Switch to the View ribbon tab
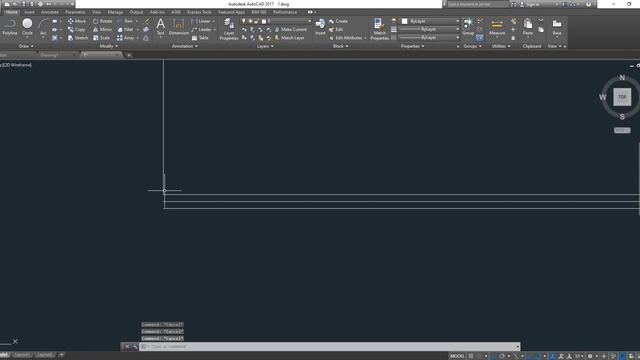The image size is (640, 360). (x=96, y=12)
